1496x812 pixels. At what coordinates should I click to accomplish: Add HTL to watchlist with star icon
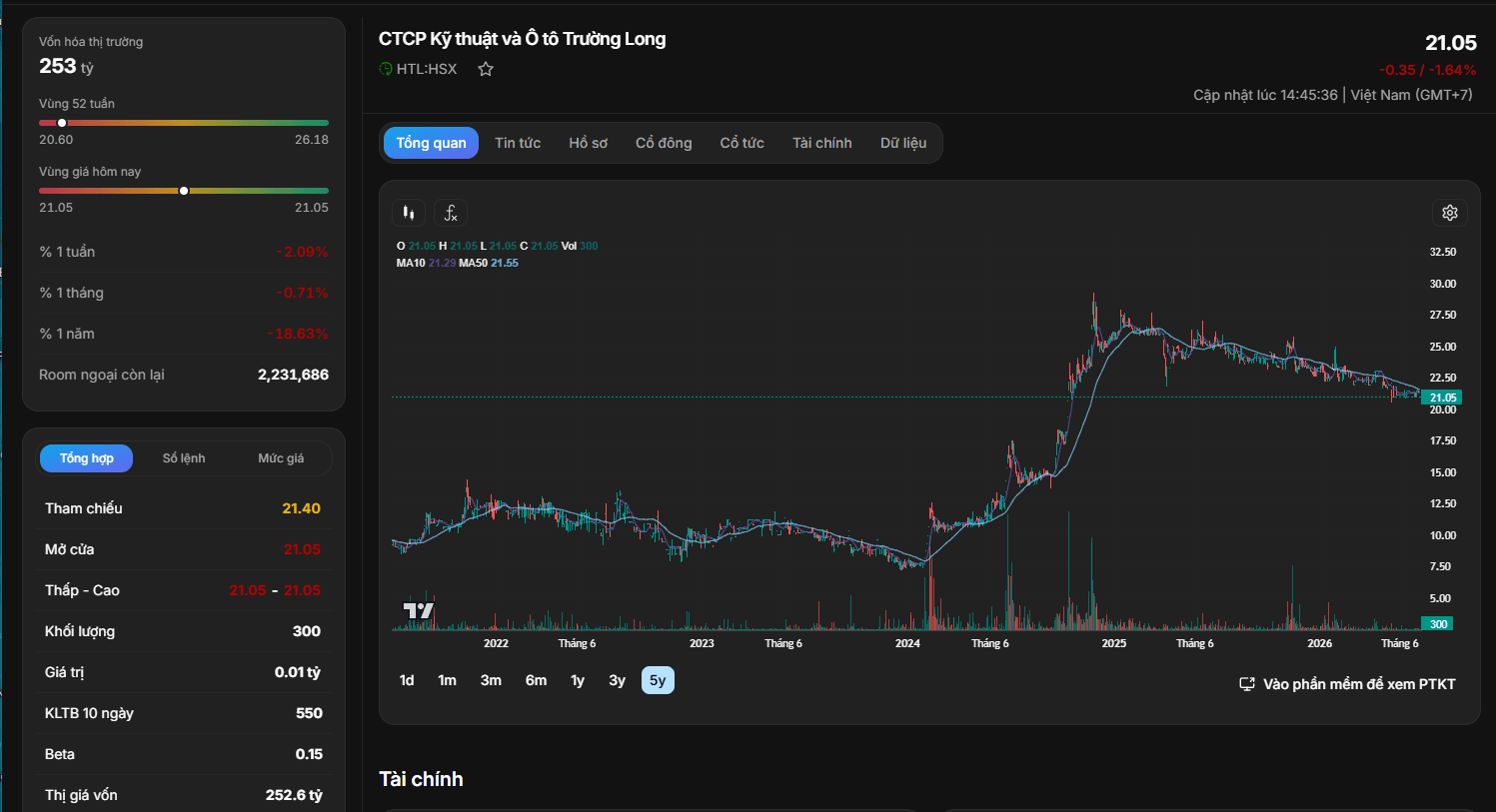486,69
